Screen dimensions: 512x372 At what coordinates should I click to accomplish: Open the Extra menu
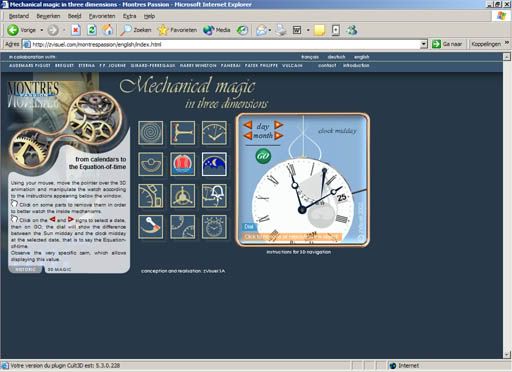[x=129, y=16]
